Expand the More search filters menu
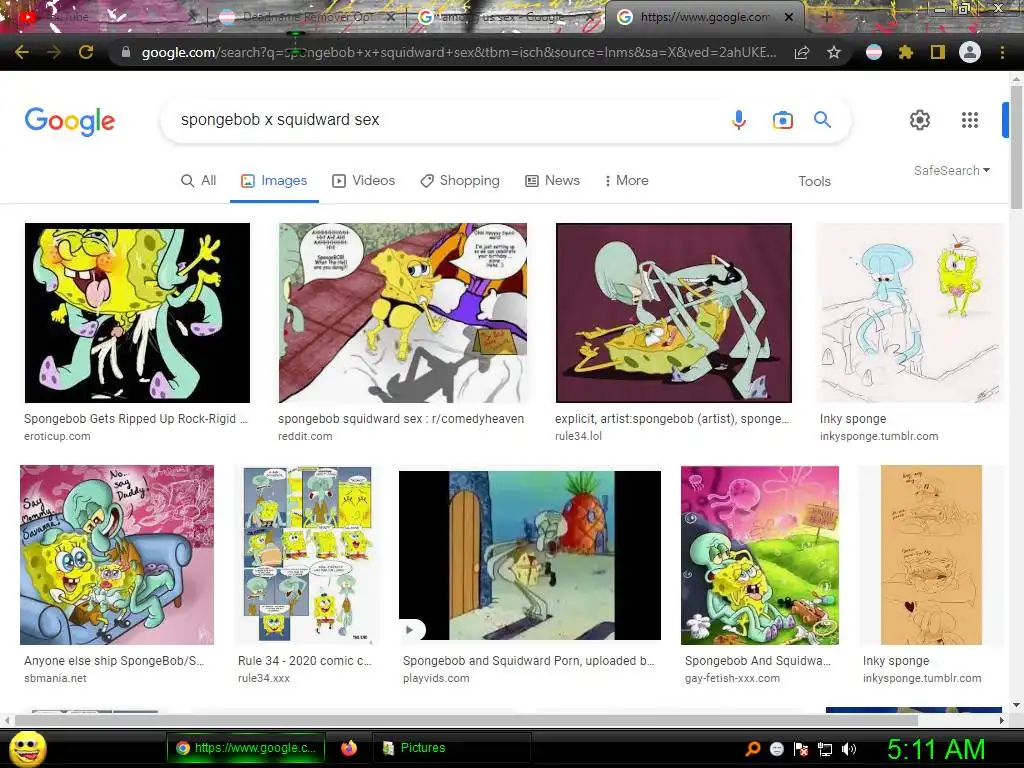1024x768 pixels. [626, 180]
